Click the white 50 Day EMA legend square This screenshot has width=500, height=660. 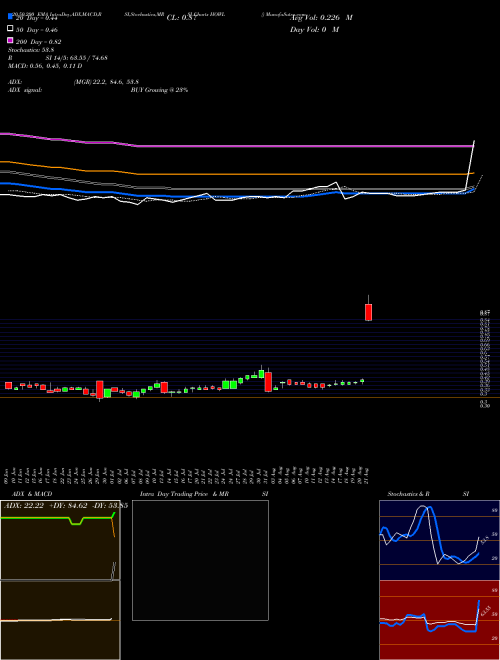pos(10,29)
